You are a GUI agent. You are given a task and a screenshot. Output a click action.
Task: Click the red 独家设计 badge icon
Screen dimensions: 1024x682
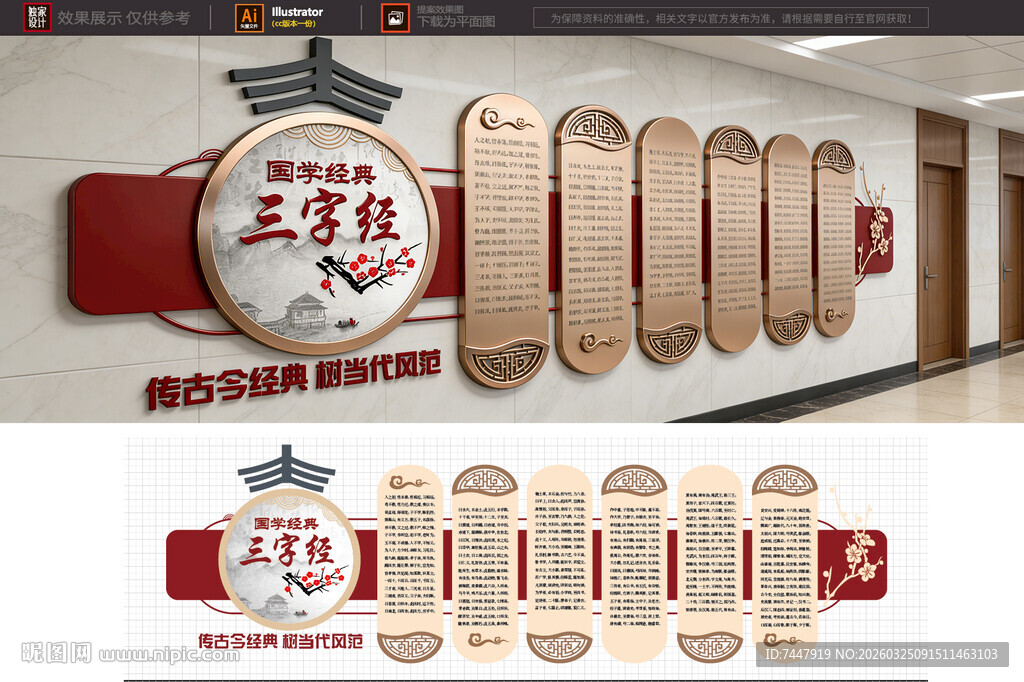point(37,18)
